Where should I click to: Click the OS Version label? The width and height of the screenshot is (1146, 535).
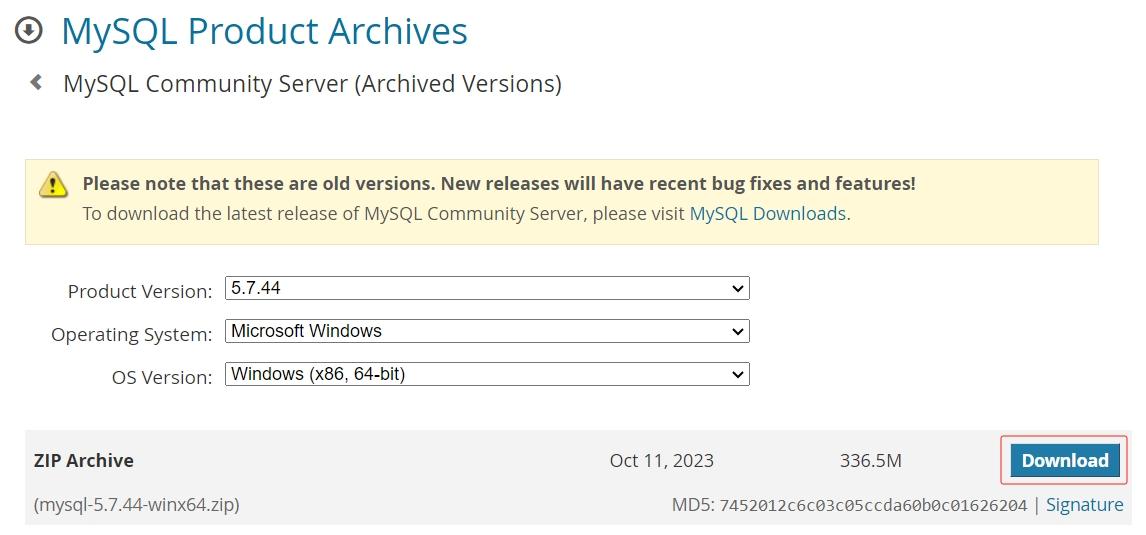(162, 378)
